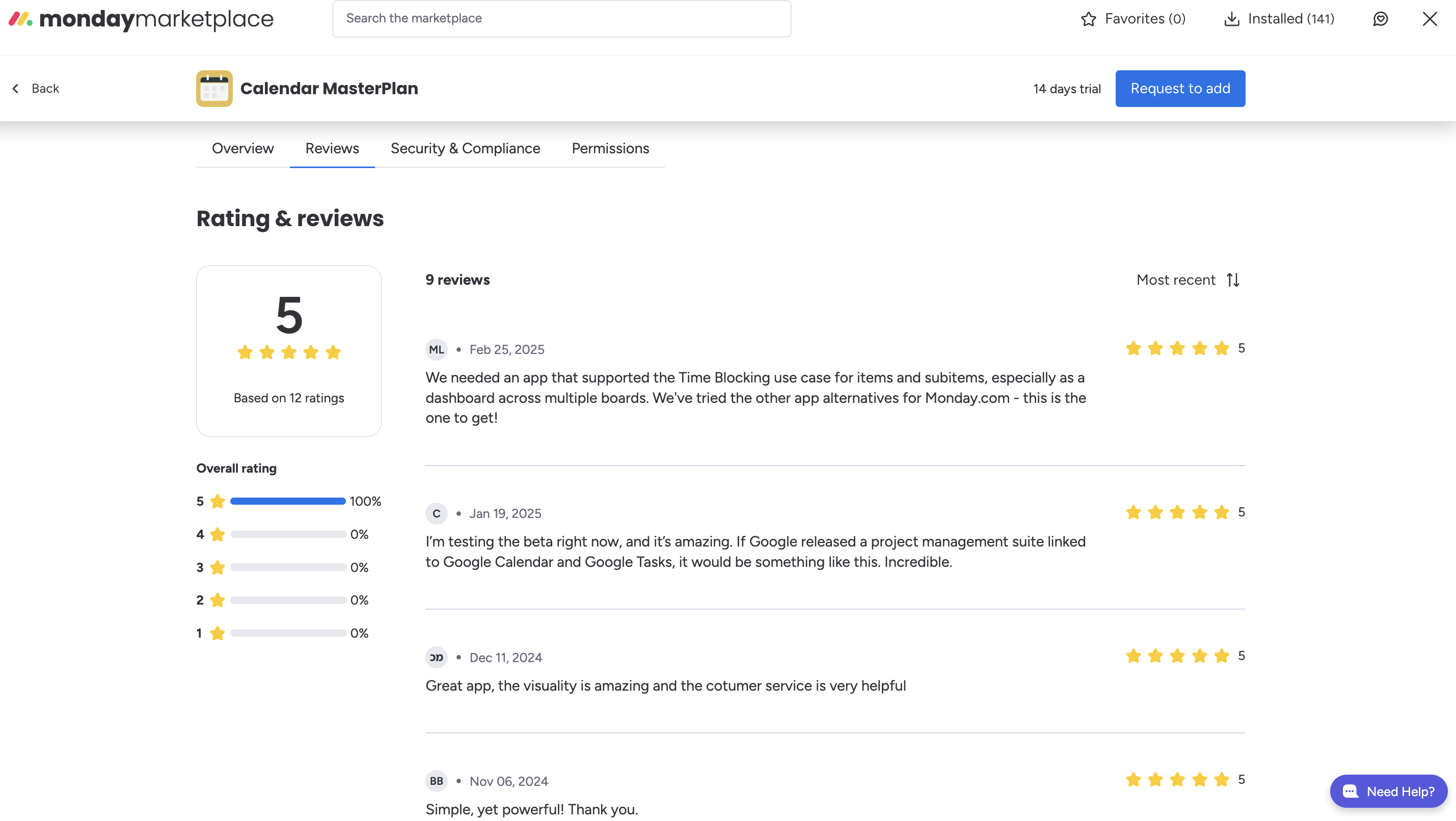Click the Rating & reviews heading
This screenshot has width=1456, height=821.
click(x=290, y=218)
